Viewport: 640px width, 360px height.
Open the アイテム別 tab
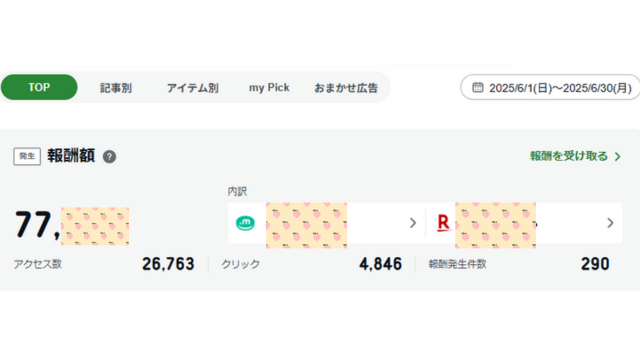pyautogui.click(x=193, y=88)
